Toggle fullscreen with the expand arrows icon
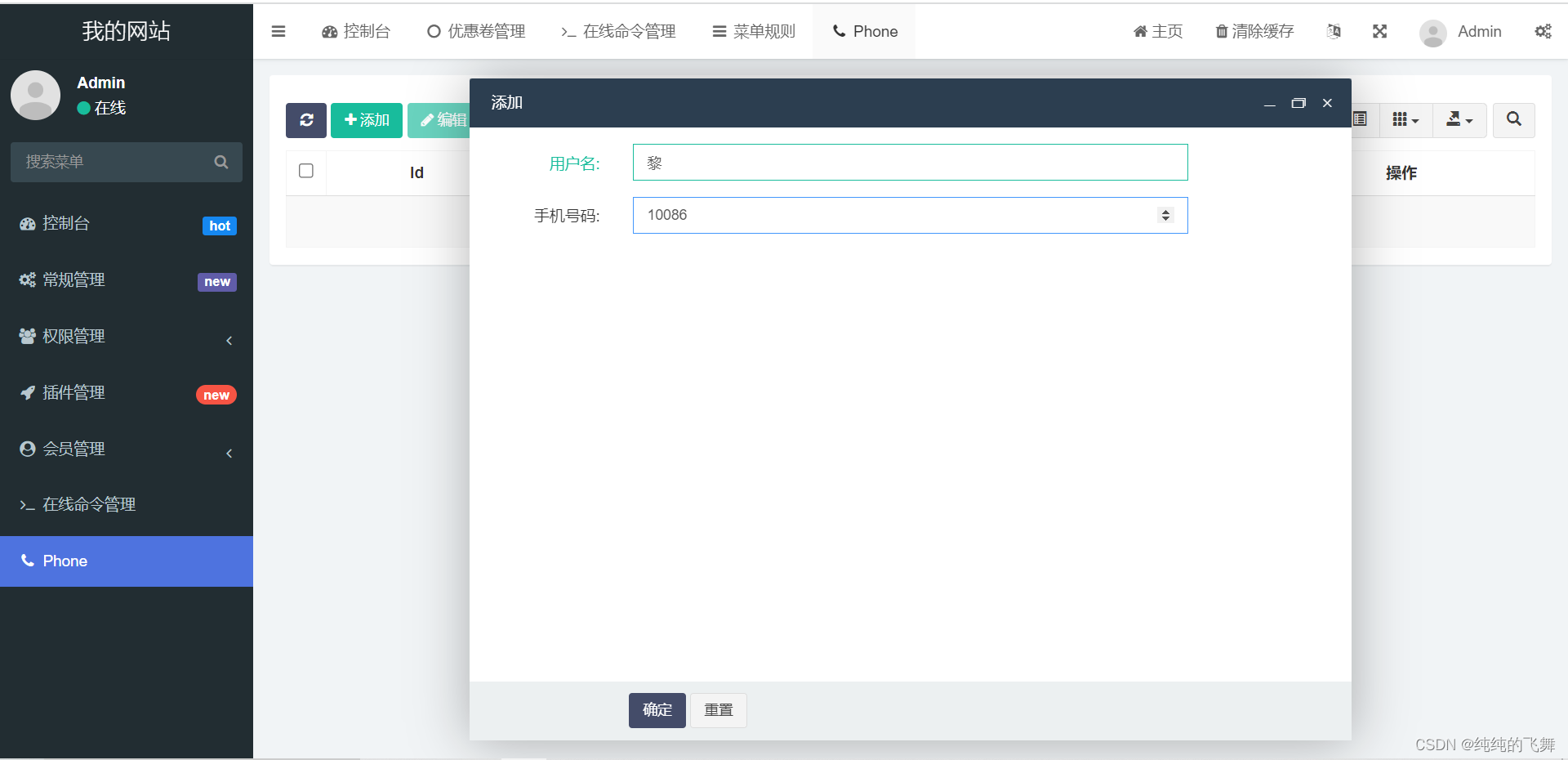 click(1379, 31)
